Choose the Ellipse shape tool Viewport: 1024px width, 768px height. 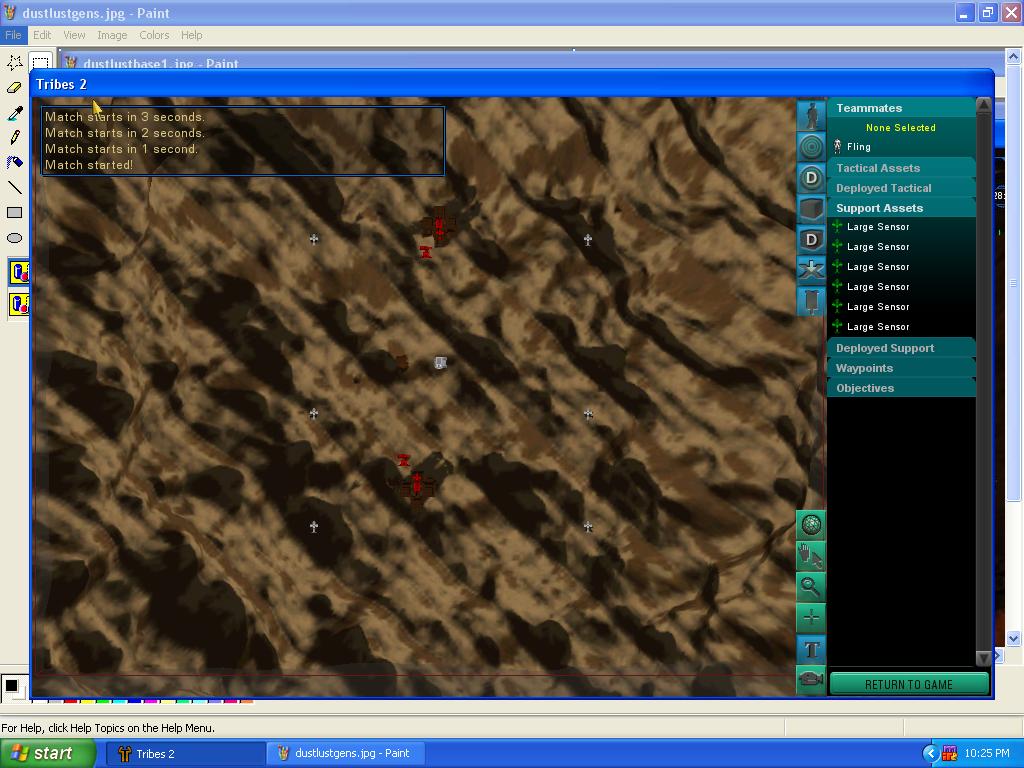14,238
